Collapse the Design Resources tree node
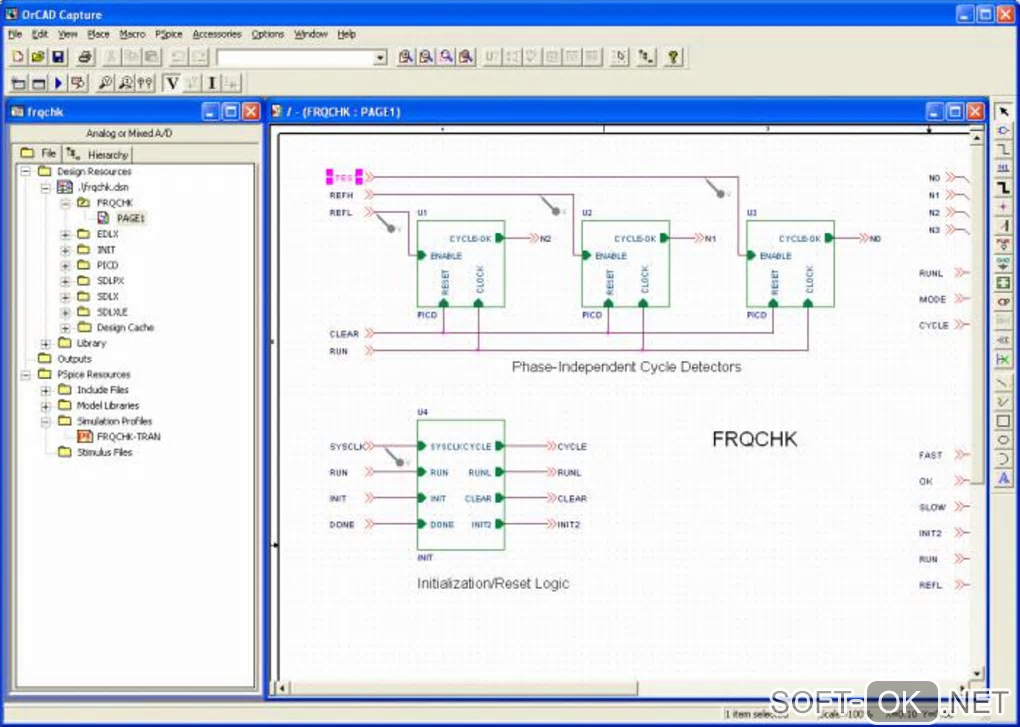 (x=25, y=172)
